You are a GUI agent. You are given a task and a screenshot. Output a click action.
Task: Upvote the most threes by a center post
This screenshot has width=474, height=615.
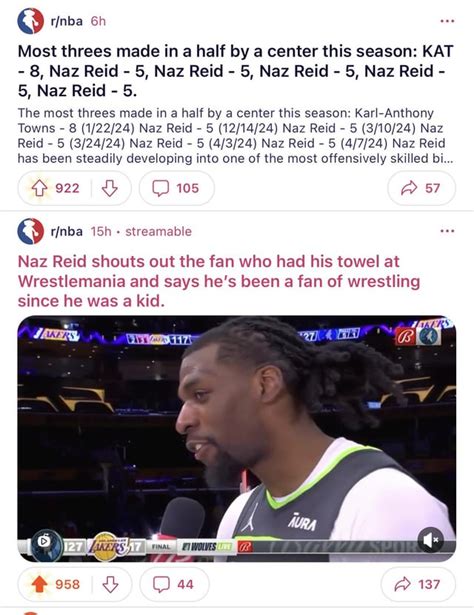tap(39, 189)
